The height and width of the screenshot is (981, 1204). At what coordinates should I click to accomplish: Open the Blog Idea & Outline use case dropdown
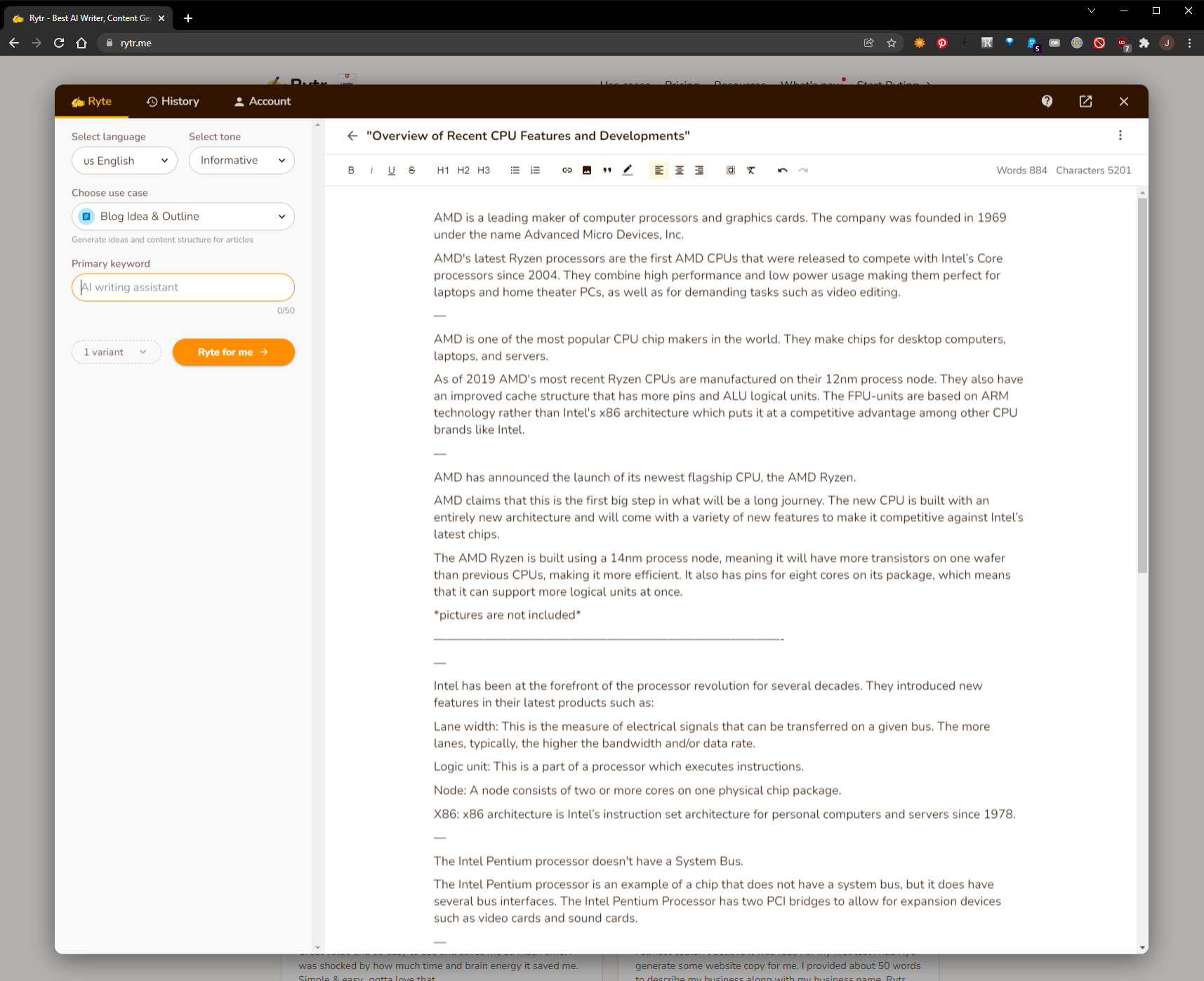[183, 217]
